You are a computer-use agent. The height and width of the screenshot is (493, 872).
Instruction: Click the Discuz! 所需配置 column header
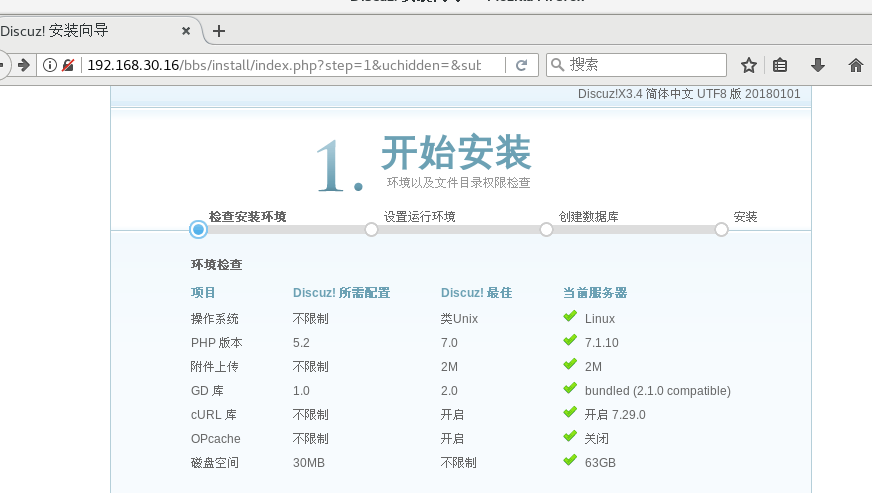341,293
